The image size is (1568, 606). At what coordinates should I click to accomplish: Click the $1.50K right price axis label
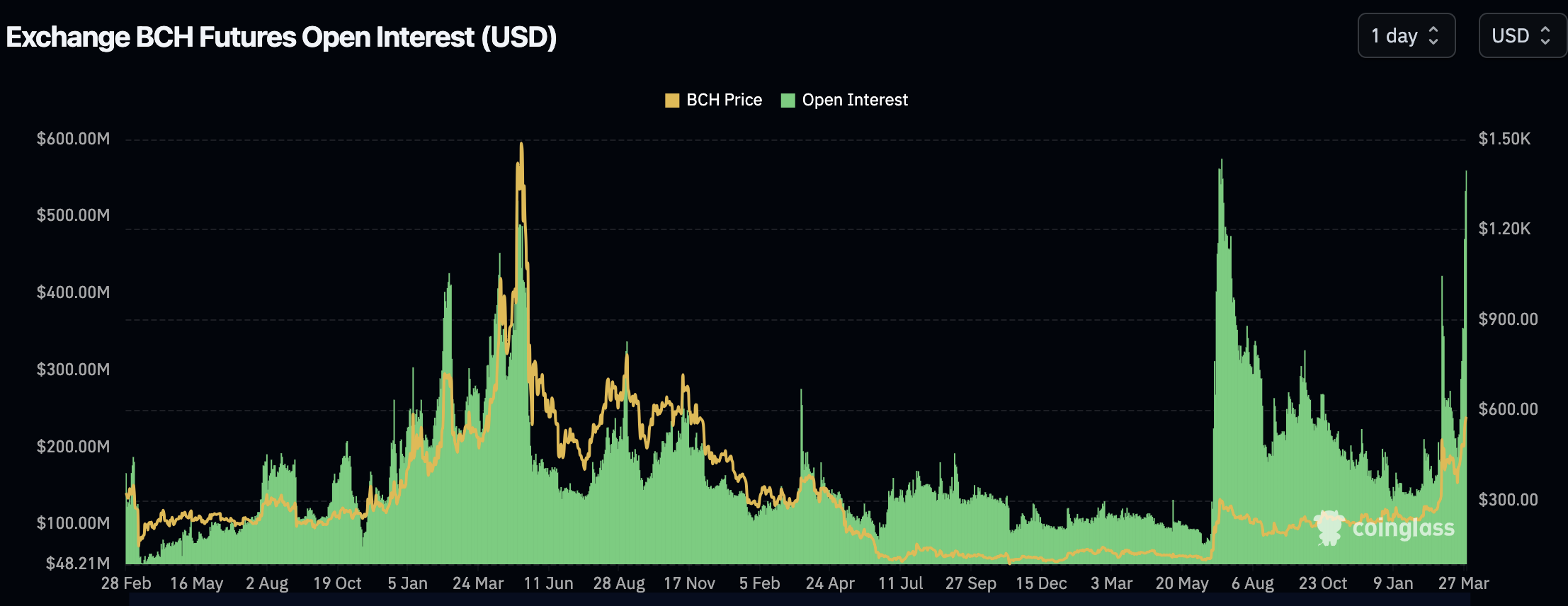[1504, 139]
